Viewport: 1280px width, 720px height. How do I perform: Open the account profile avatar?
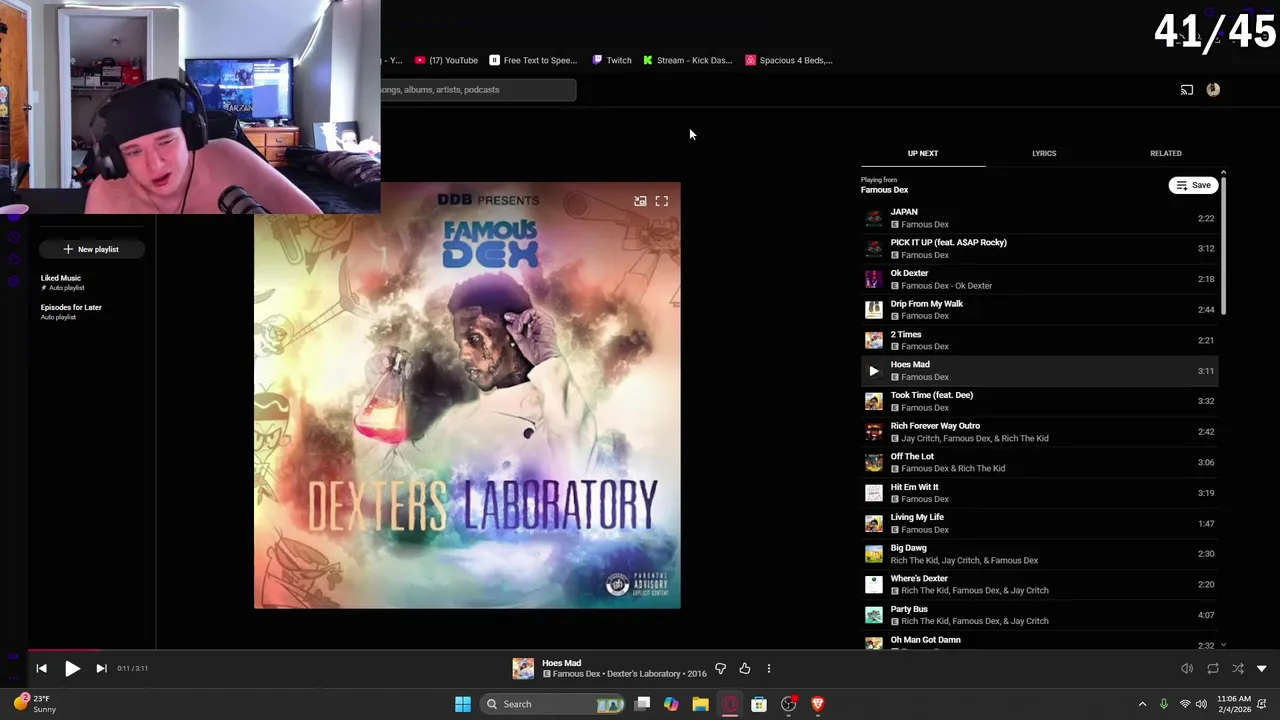pyautogui.click(x=1213, y=90)
